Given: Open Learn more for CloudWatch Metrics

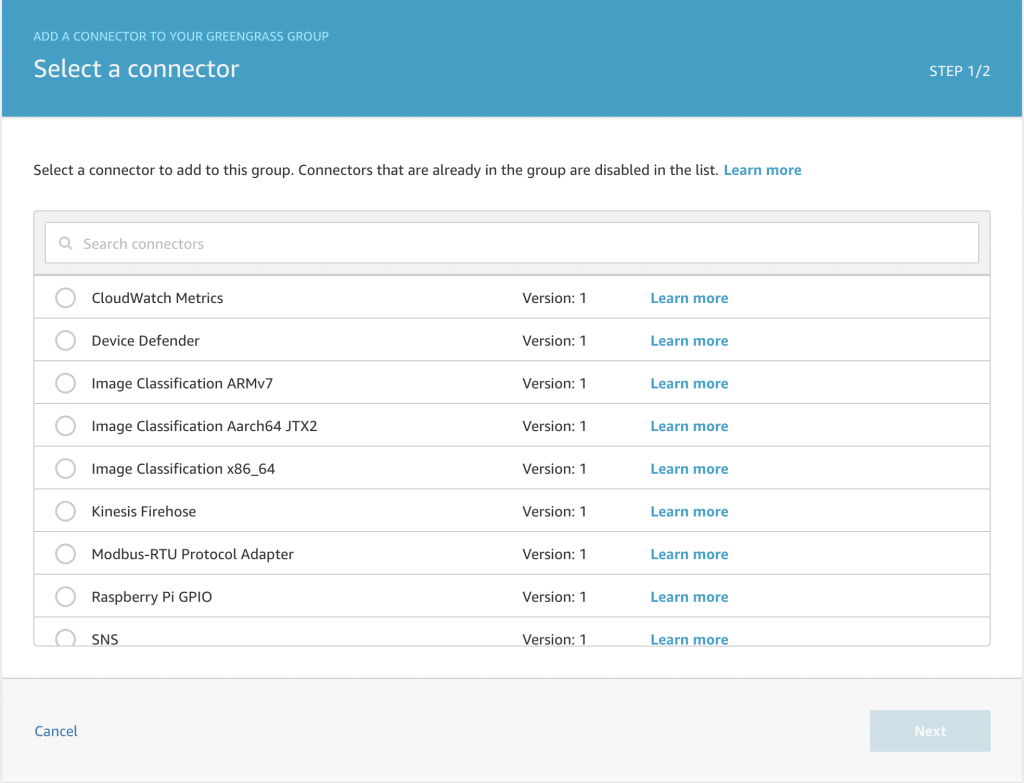Looking at the screenshot, I should point(689,298).
